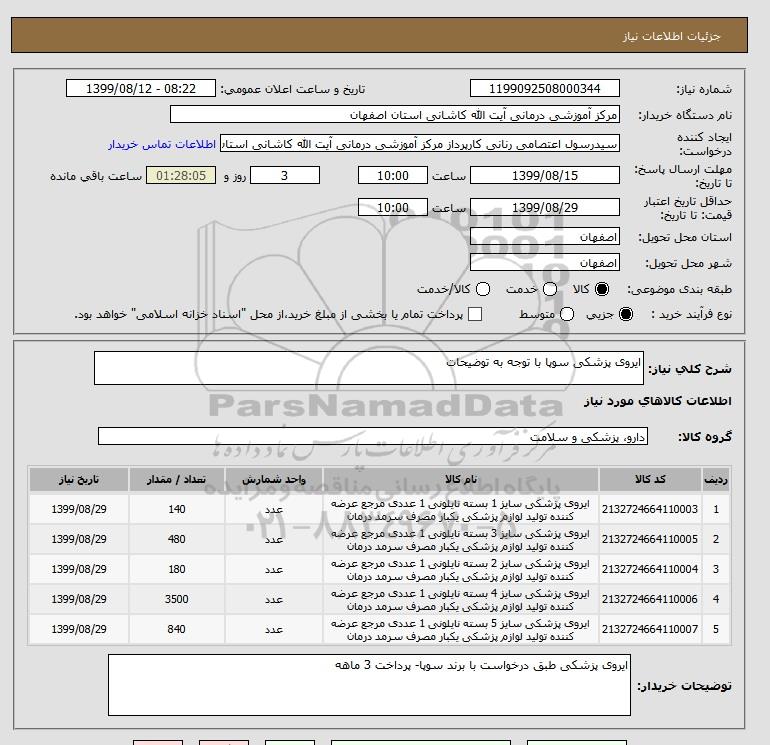Image resolution: width=770 pixels, height=745 pixels.
Task: Click quantity cell 180
Action: 177,569
